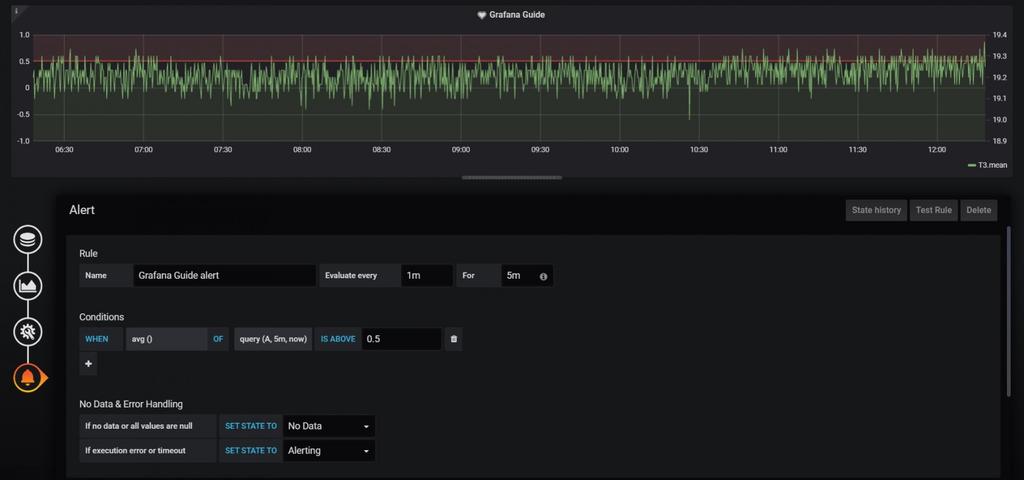Click the 'If no data or all values are null' label
This screenshot has height=480, width=1024.
[148, 426]
